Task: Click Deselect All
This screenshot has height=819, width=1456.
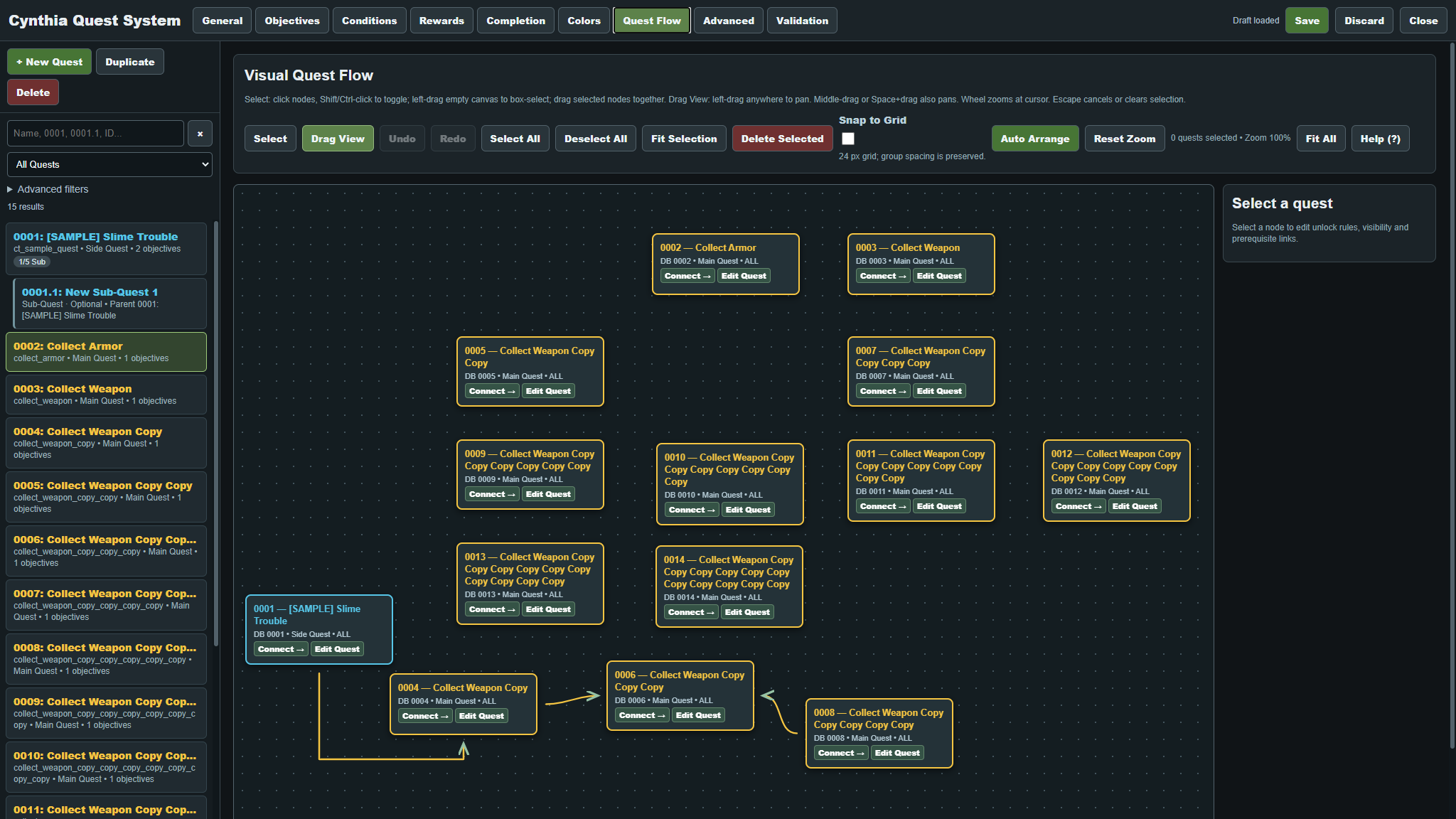Action: [596, 139]
